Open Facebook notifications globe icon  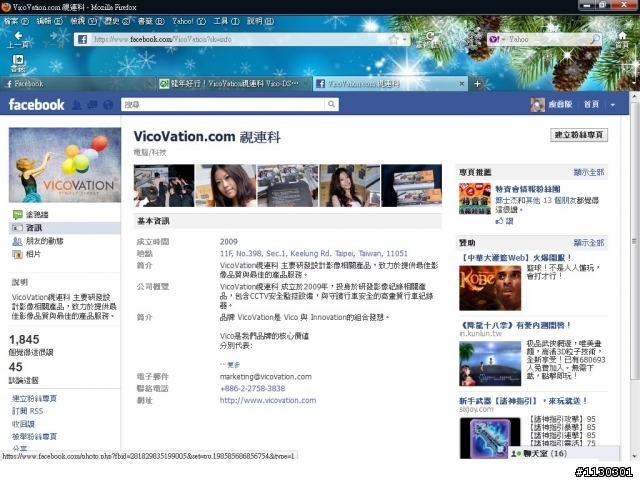click(x=108, y=105)
